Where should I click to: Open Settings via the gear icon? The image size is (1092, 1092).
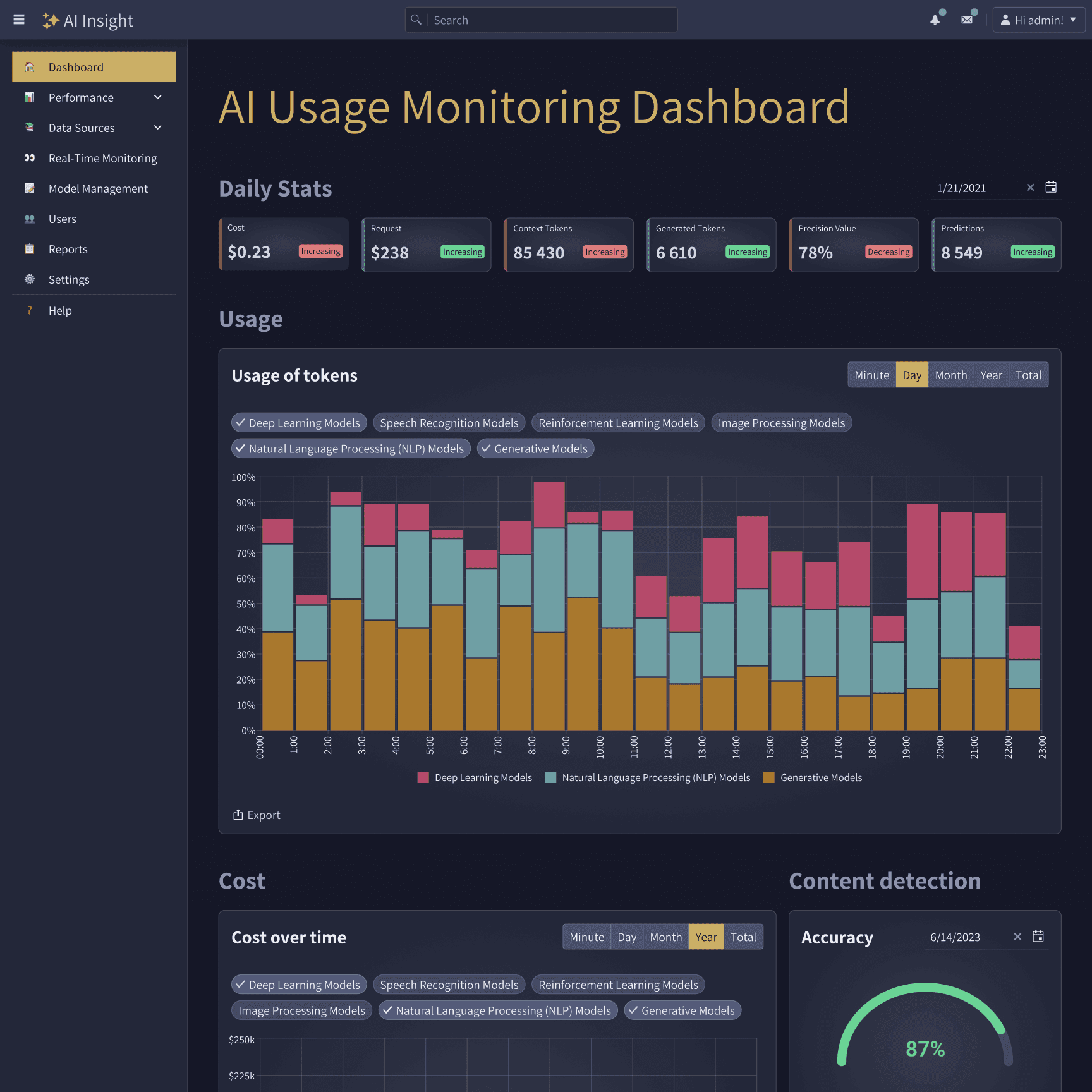point(30,279)
